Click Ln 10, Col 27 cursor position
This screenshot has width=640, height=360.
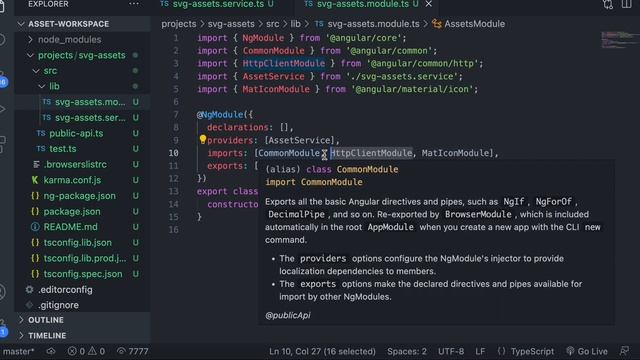click(x=322, y=351)
